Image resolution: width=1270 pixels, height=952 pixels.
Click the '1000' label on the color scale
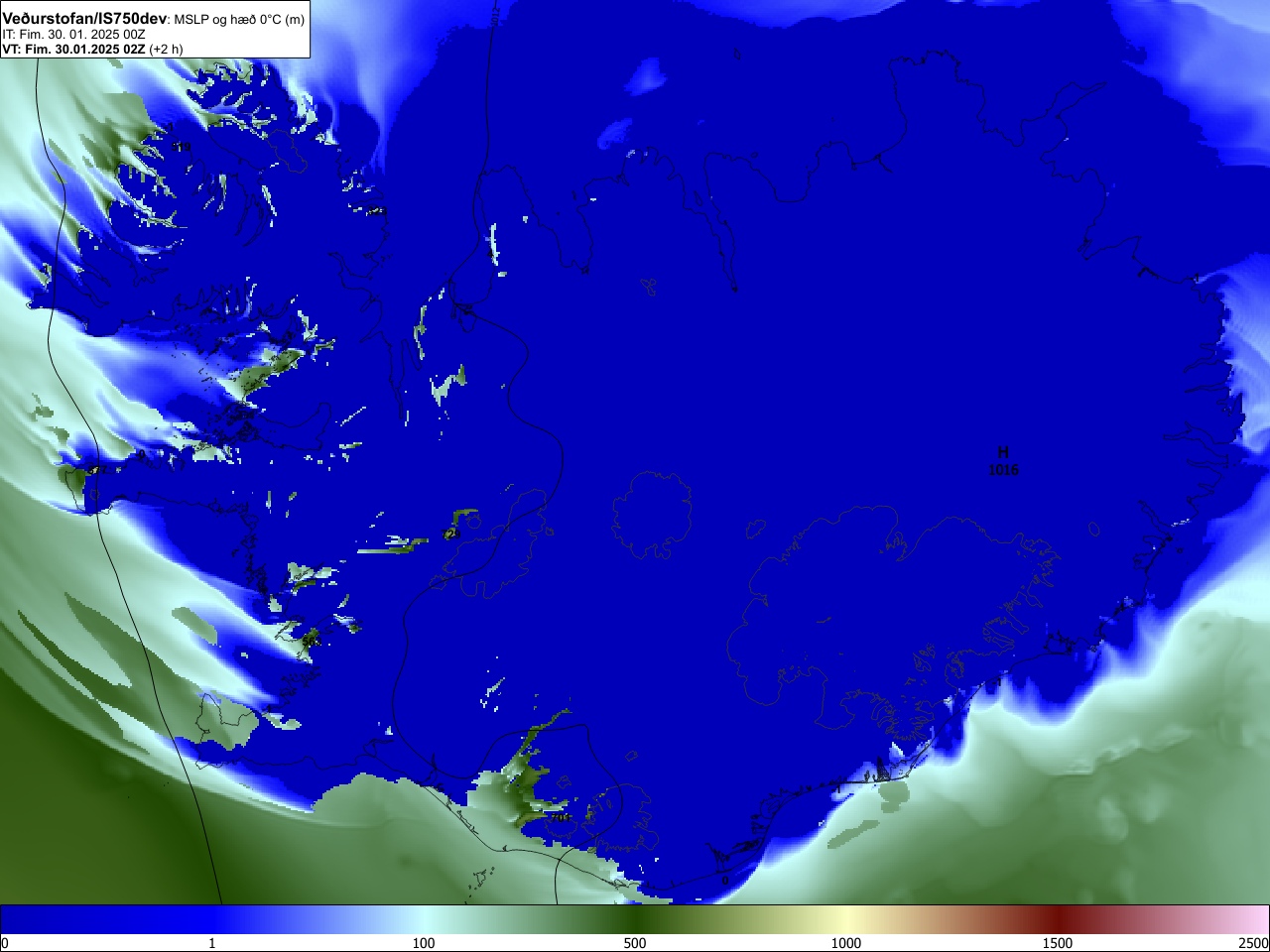846,943
